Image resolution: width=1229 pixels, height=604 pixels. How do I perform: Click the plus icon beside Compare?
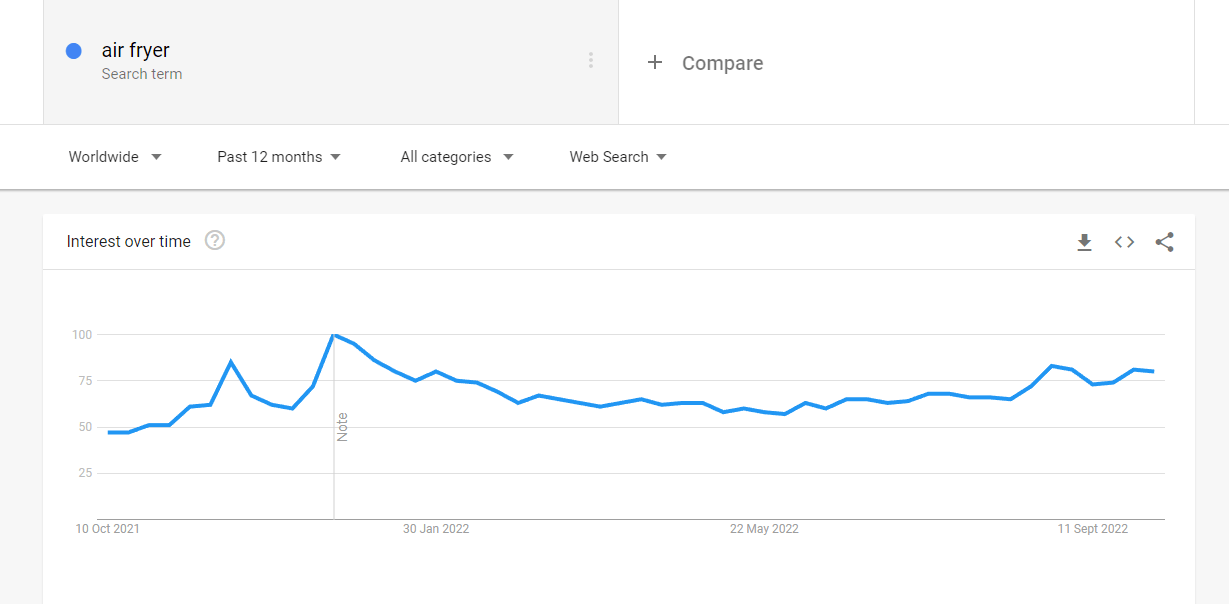(655, 62)
